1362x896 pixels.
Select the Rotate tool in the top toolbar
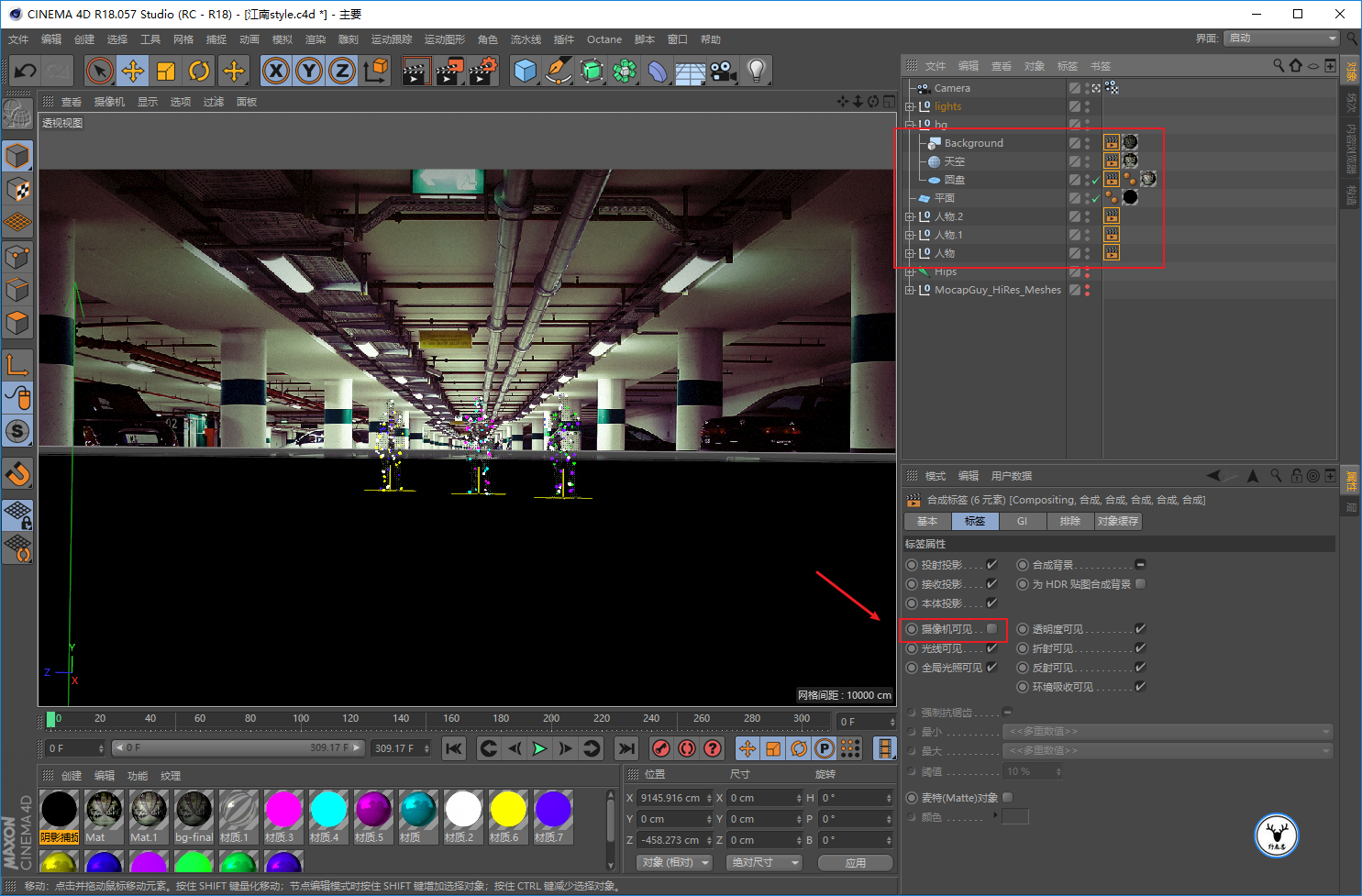tap(199, 71)
